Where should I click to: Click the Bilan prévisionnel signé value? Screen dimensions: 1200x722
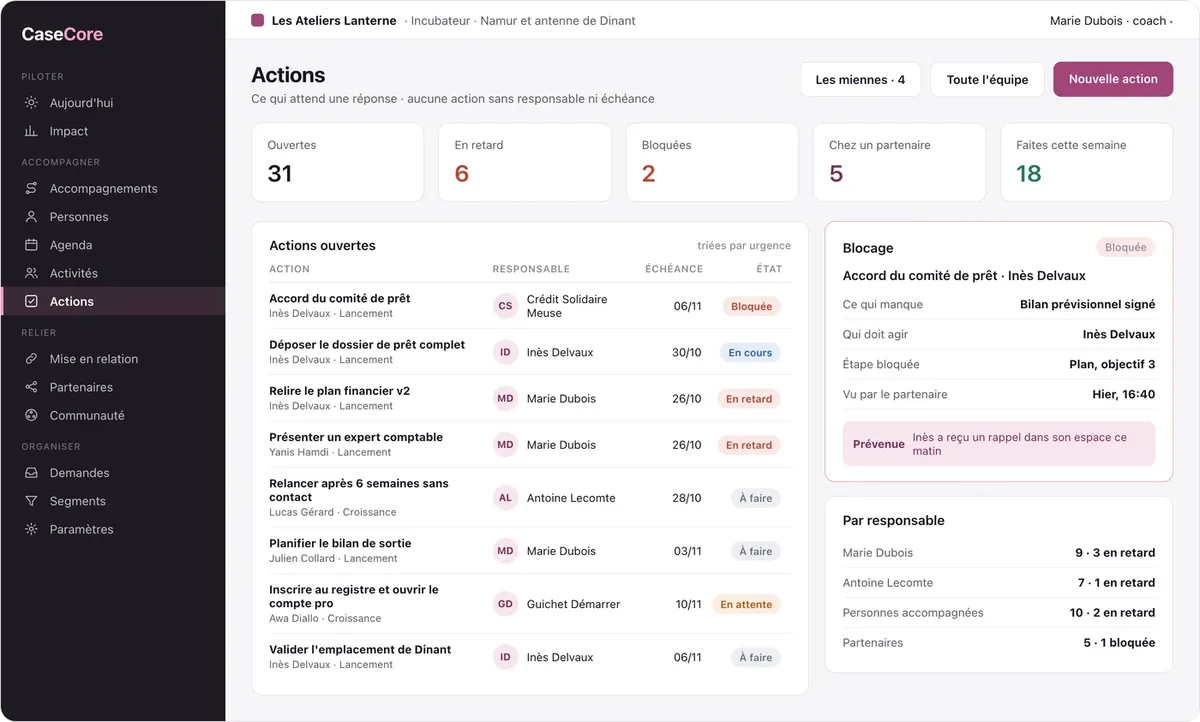(1087, 304)
